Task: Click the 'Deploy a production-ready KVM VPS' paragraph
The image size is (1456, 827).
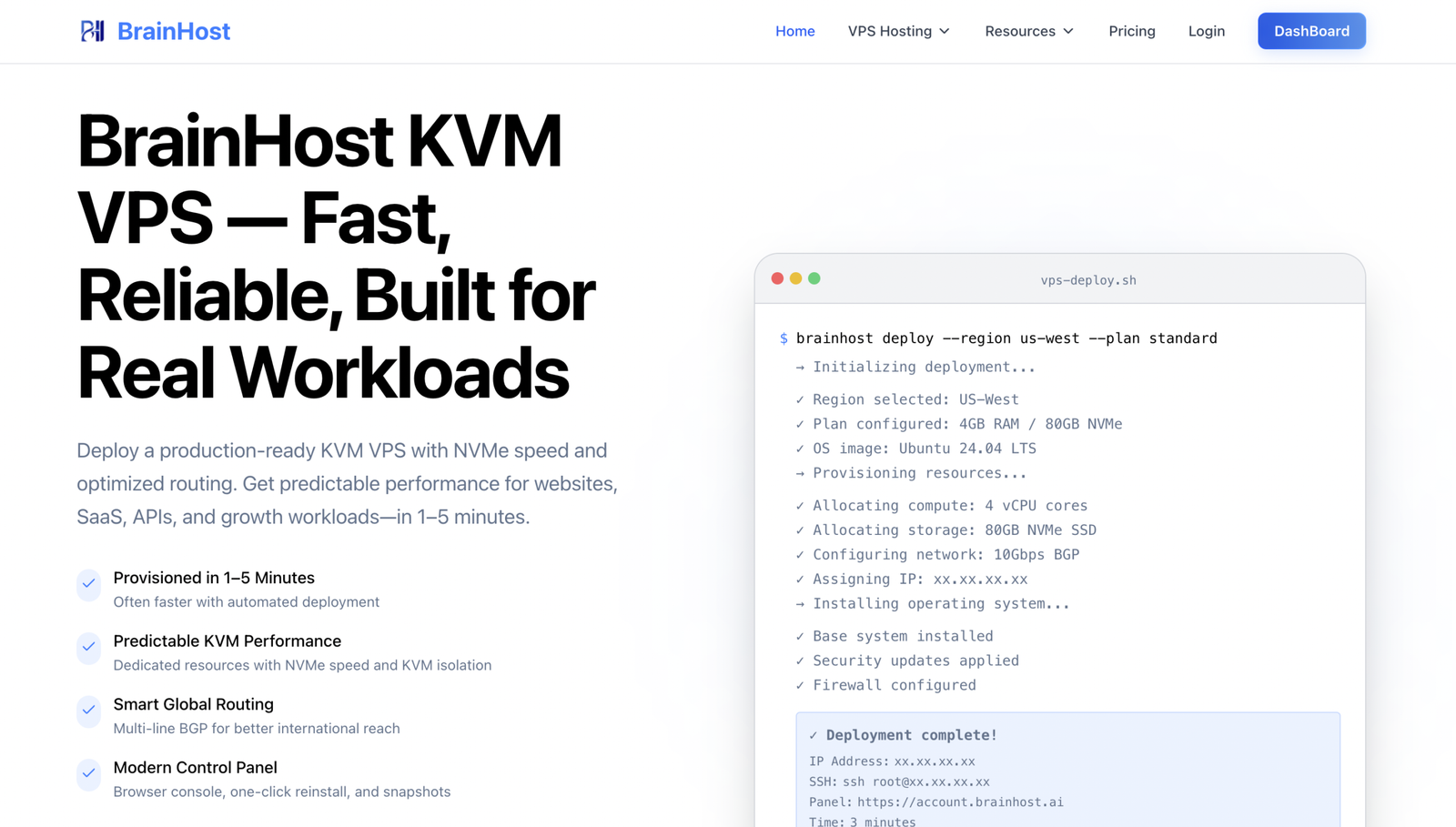Action: (348, 484)
